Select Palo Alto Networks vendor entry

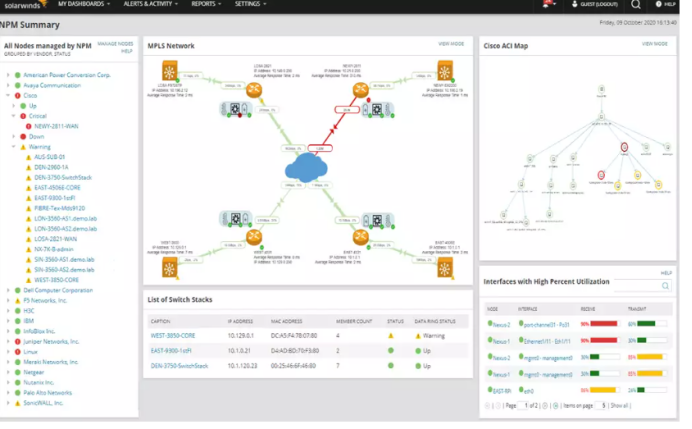tap(47, 393)
